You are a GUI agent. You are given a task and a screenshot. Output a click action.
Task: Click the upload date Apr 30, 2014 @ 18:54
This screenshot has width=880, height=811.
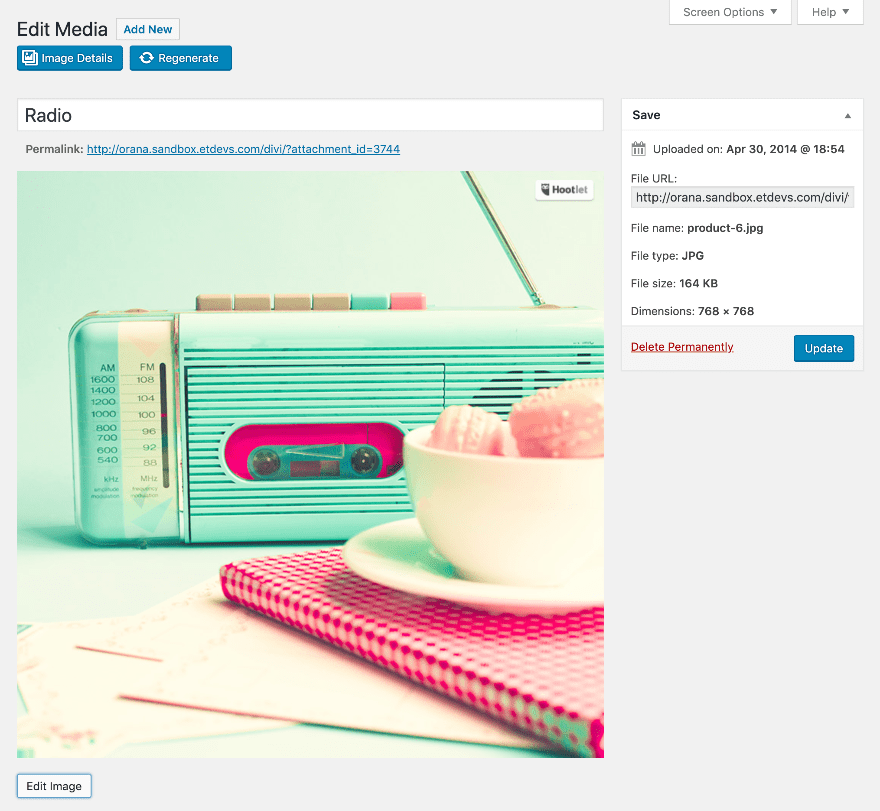click(x=785, y=149)
